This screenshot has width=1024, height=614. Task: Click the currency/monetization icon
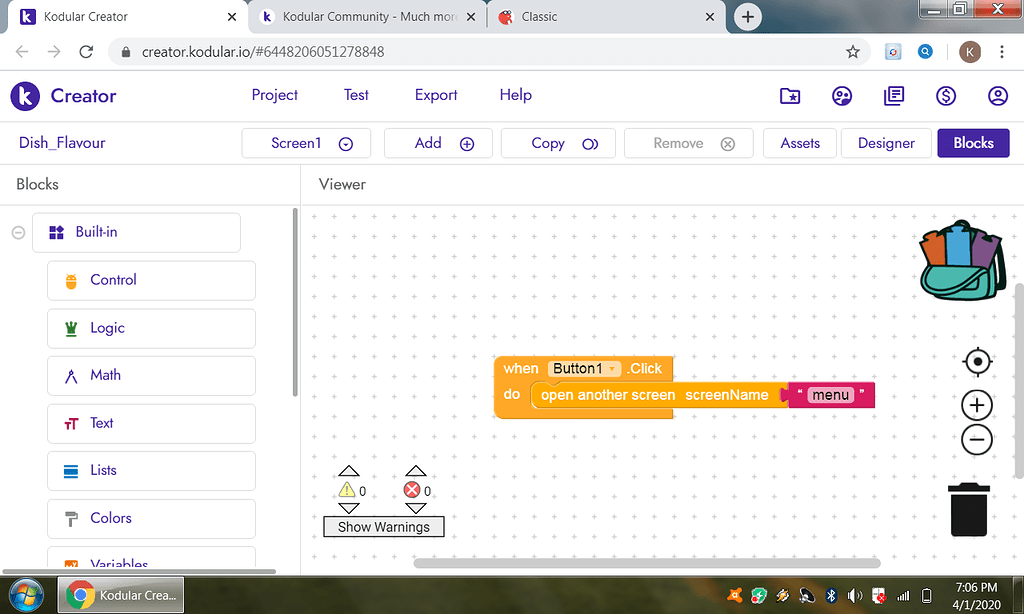pos(945,96)
